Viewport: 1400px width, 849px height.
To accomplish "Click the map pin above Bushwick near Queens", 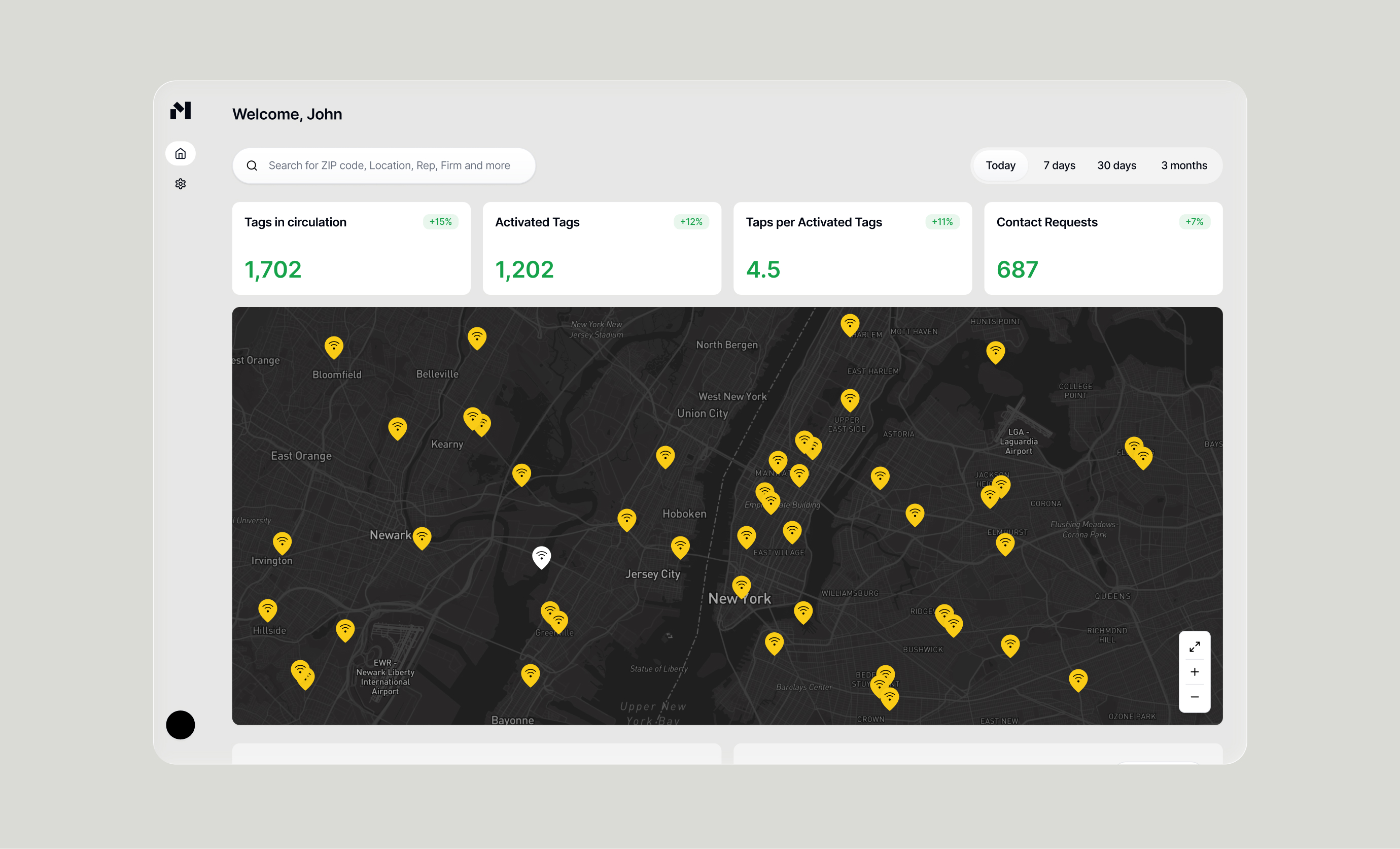I will pos(1009,646).
